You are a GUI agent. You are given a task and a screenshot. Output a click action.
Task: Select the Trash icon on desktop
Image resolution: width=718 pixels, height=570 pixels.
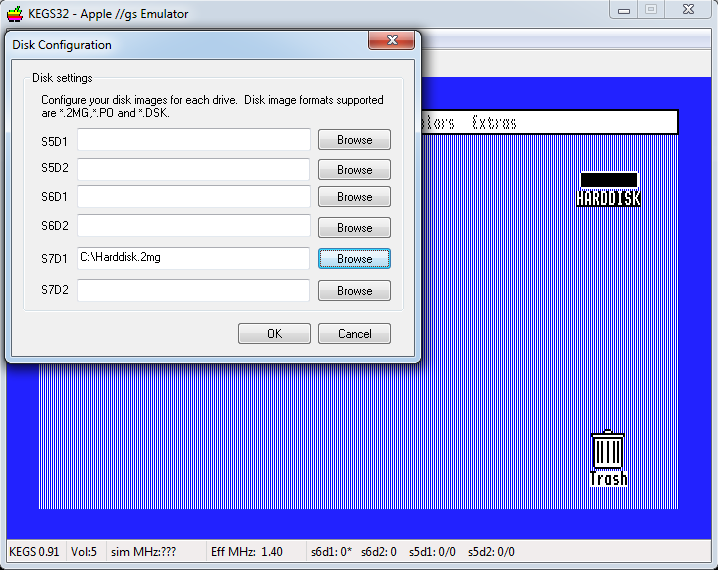pos(608,457)
